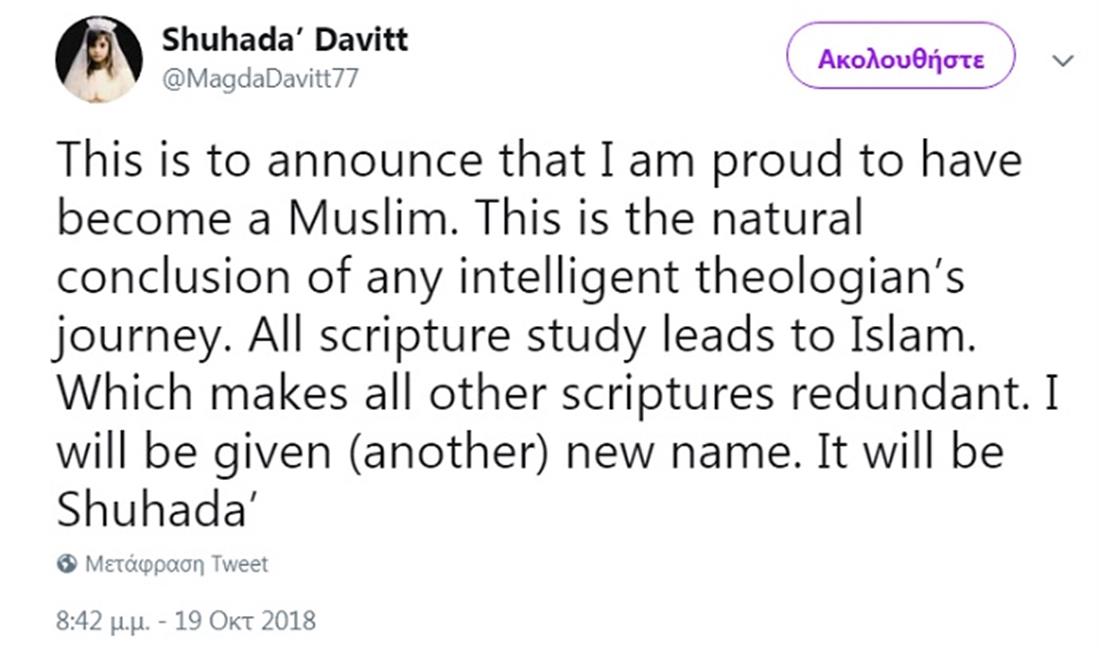Expand the tweet options chevron
1099x652 pixels.
(x=1063, y=60)
